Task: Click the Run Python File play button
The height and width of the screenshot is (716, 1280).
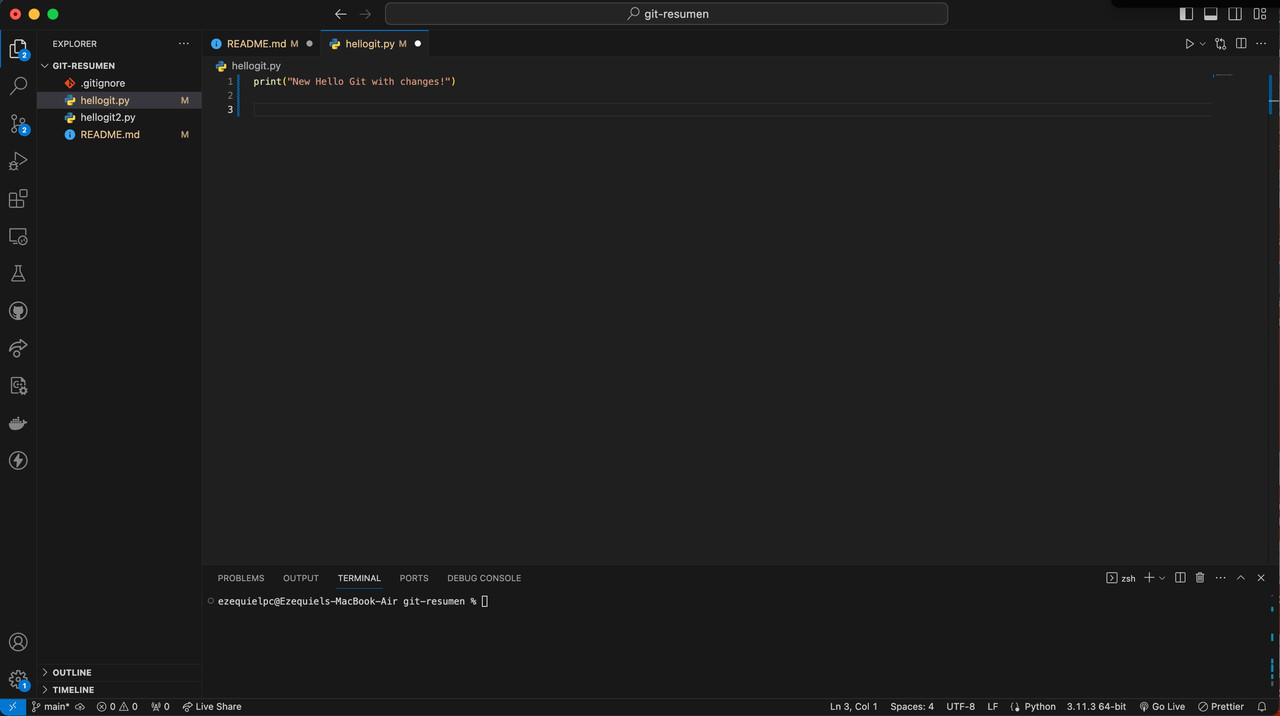Action: click(1189, 44)
